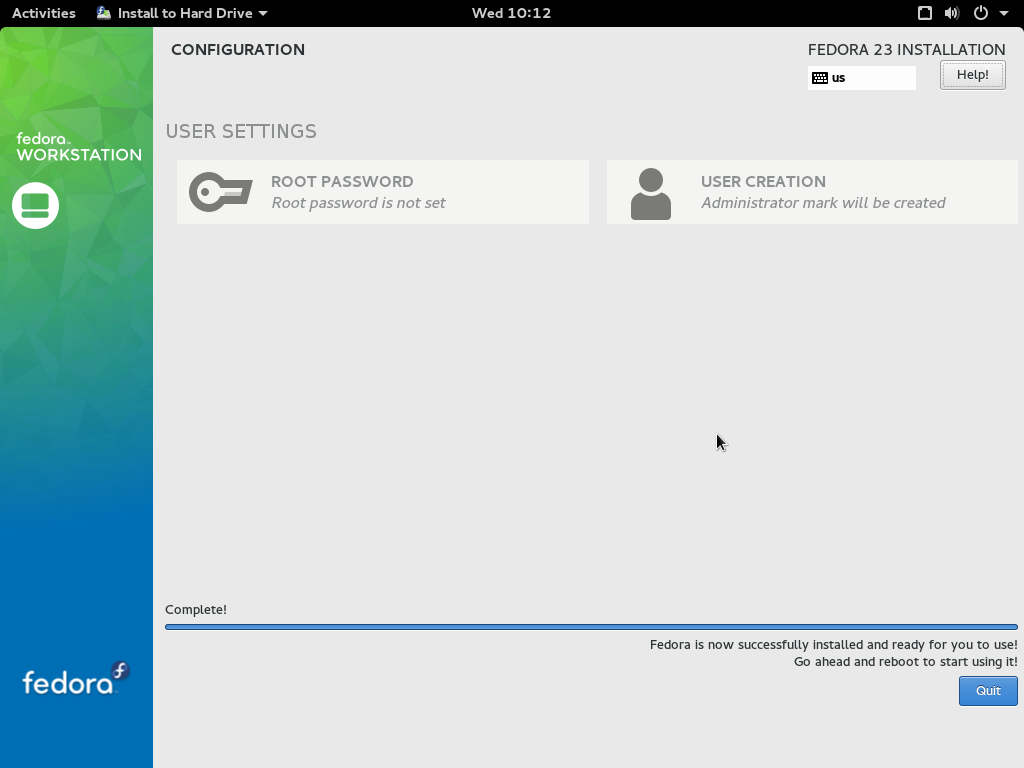
Task: Open the Activities overview
Action: (43, 13)
